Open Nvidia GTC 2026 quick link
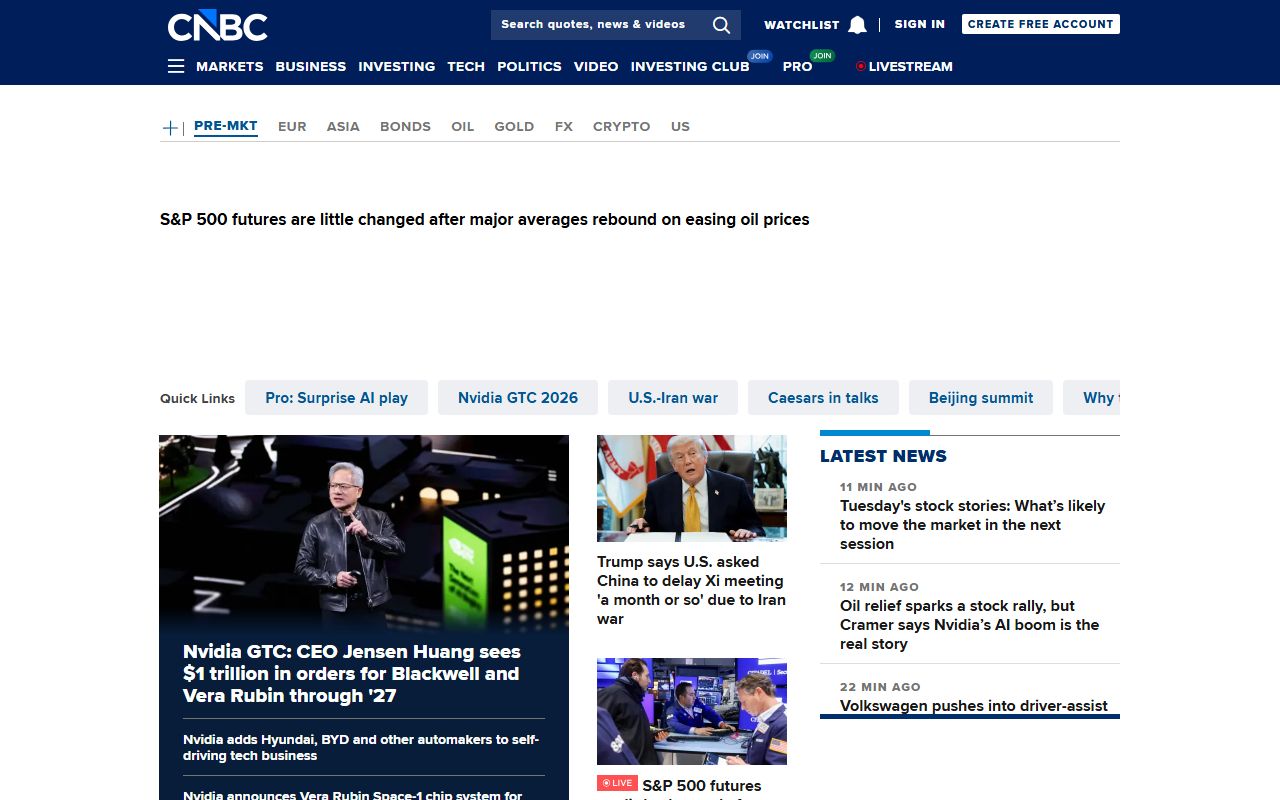This screenshot has width=1280, height=800. [x=518, y=398]
